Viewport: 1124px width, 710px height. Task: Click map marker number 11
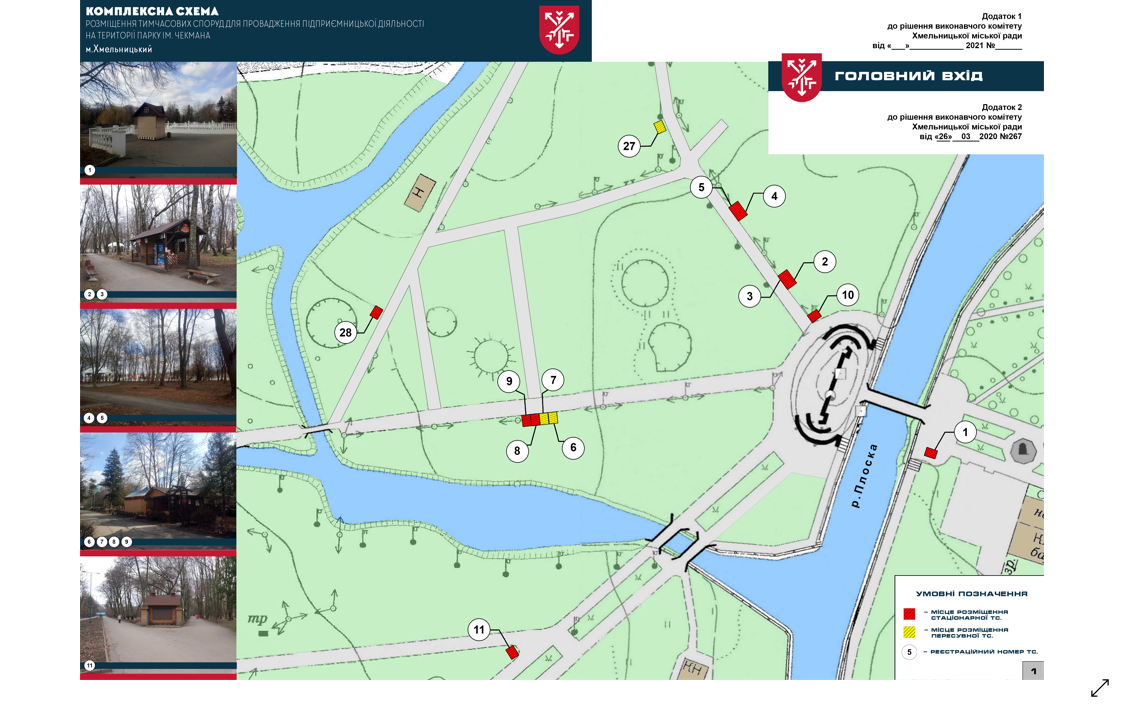point(479,630)
